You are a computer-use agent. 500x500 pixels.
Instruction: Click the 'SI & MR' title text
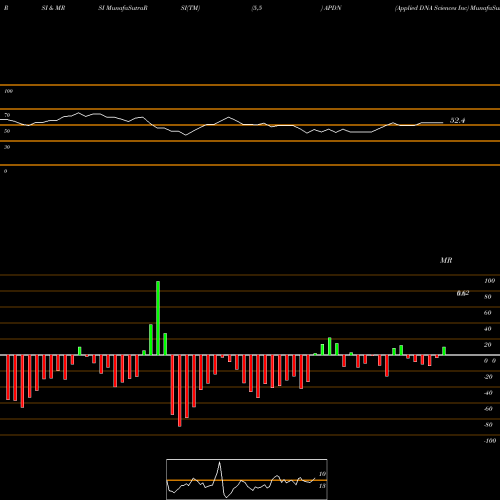53,8
